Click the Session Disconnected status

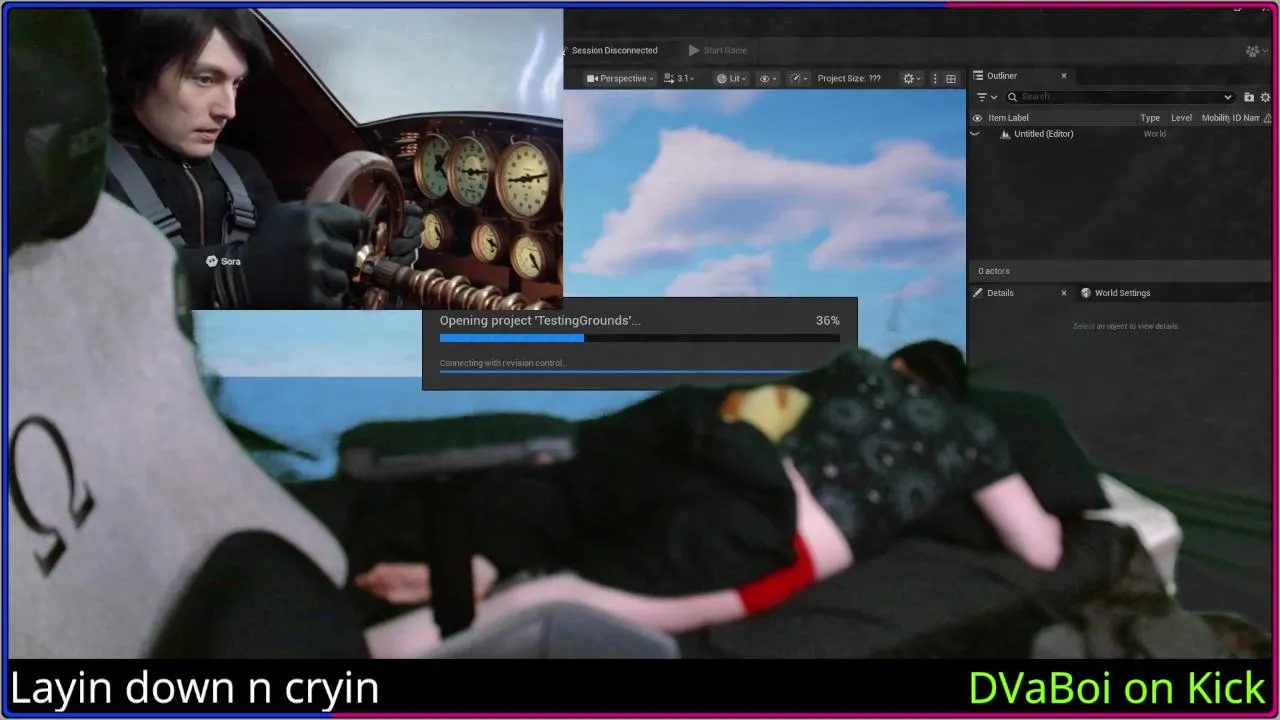[x=614, y=50]
